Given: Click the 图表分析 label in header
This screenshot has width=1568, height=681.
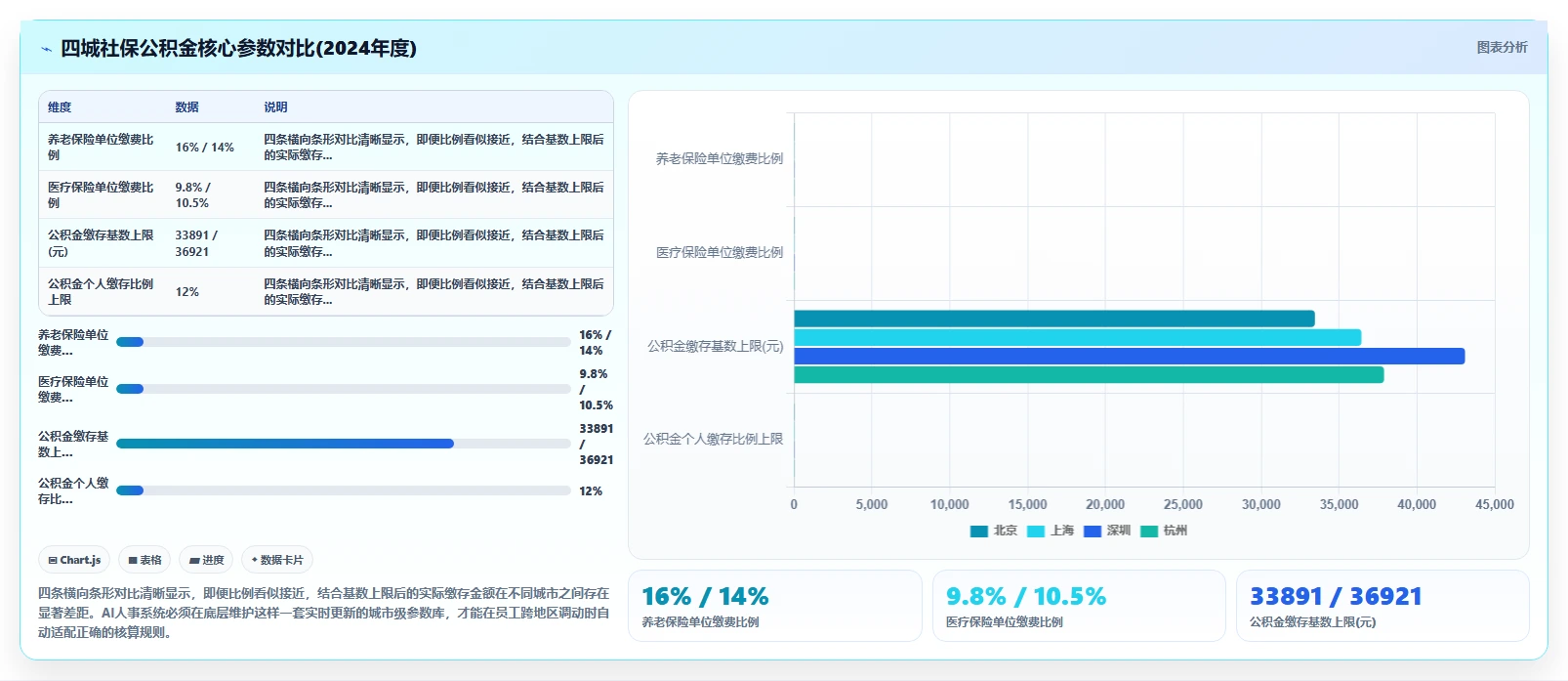Looking at the screenshot, I should point(1502,47).
